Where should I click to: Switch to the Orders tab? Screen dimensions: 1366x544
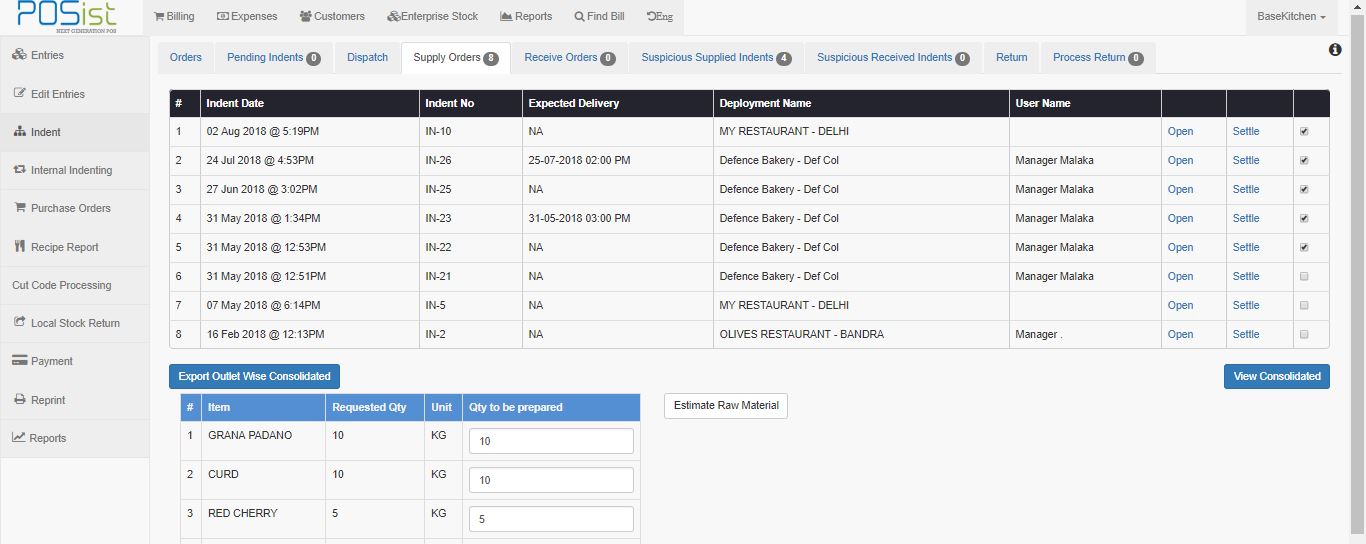point(185,57)
